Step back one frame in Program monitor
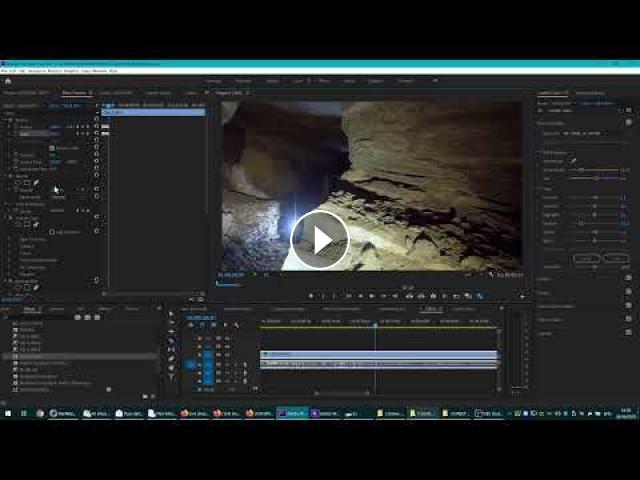The height and width of the screenshot is (480, 640). click(x=360, y=296)
